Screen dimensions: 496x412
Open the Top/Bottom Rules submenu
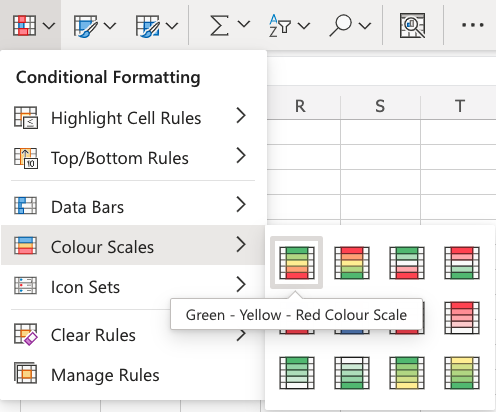(x=133, y=158)
